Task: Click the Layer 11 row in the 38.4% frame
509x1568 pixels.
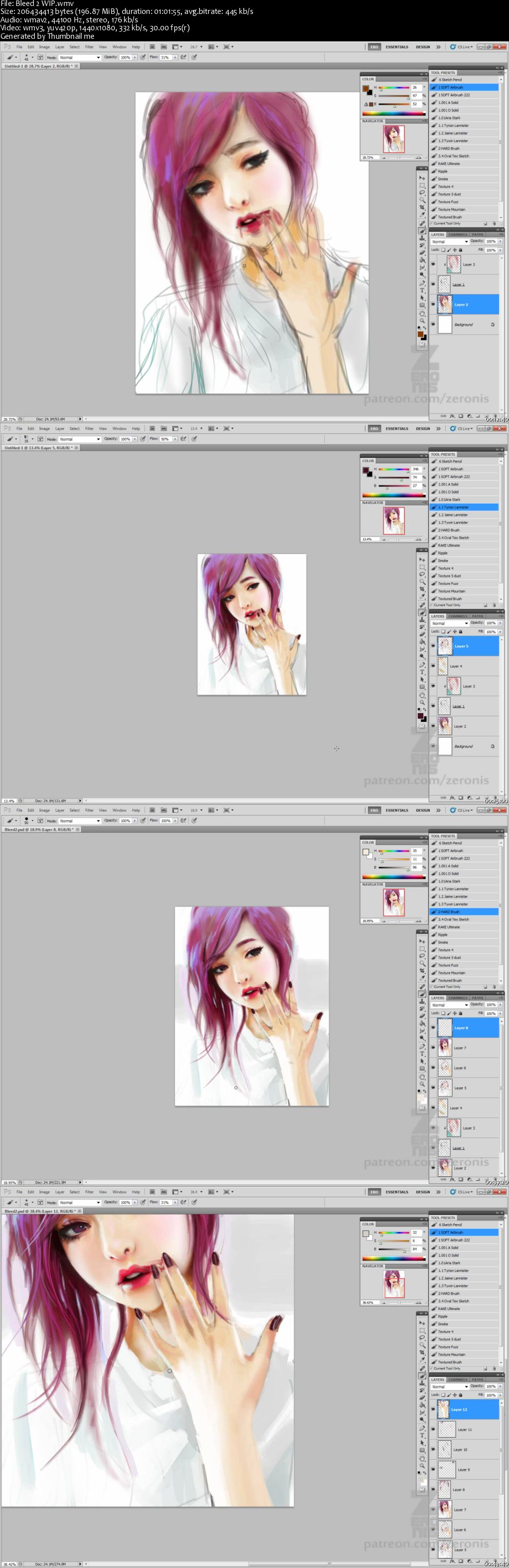Action: (464, 1429)
